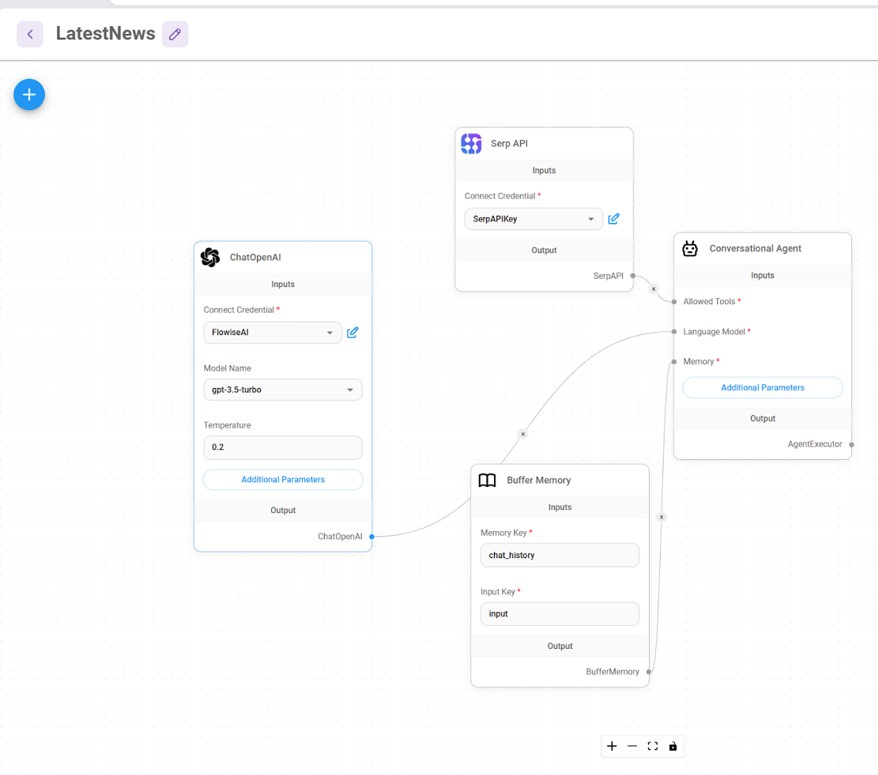Zoom in on the canvas

pyautogui.click(x=612, y=746)
